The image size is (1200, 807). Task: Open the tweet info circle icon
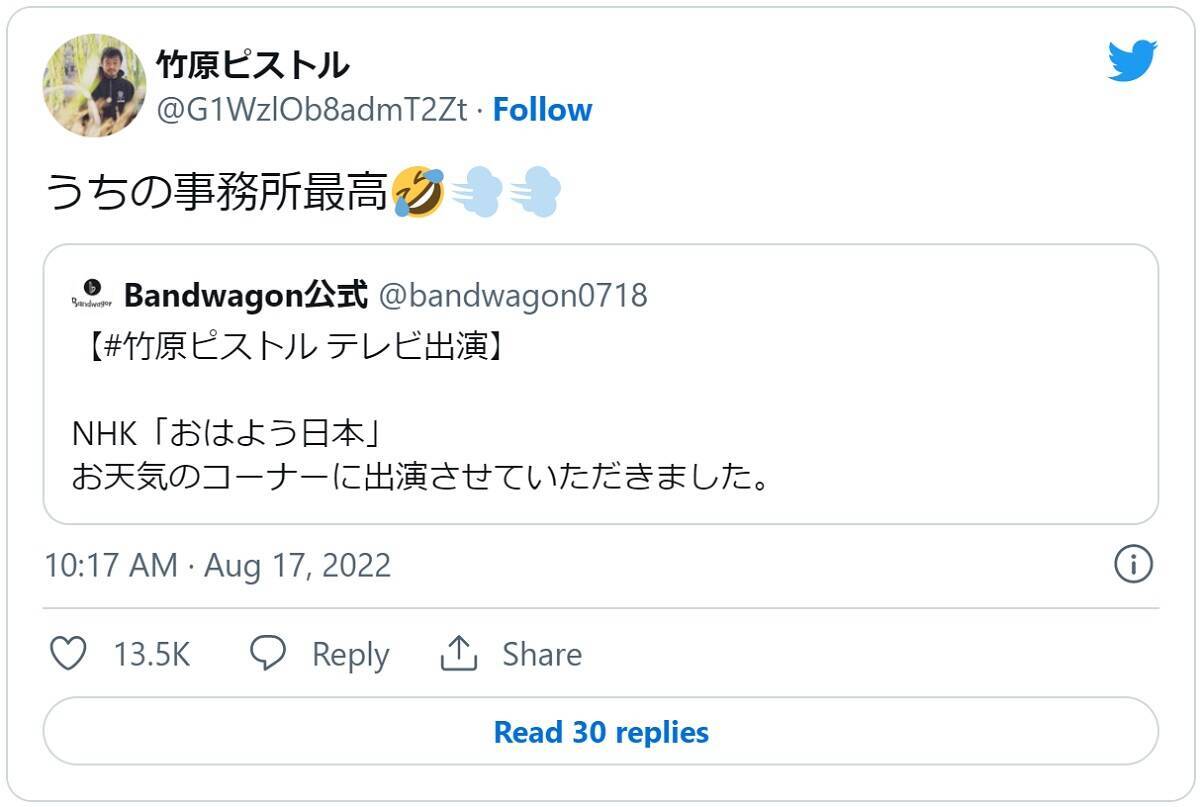(x=1133, y=565)
